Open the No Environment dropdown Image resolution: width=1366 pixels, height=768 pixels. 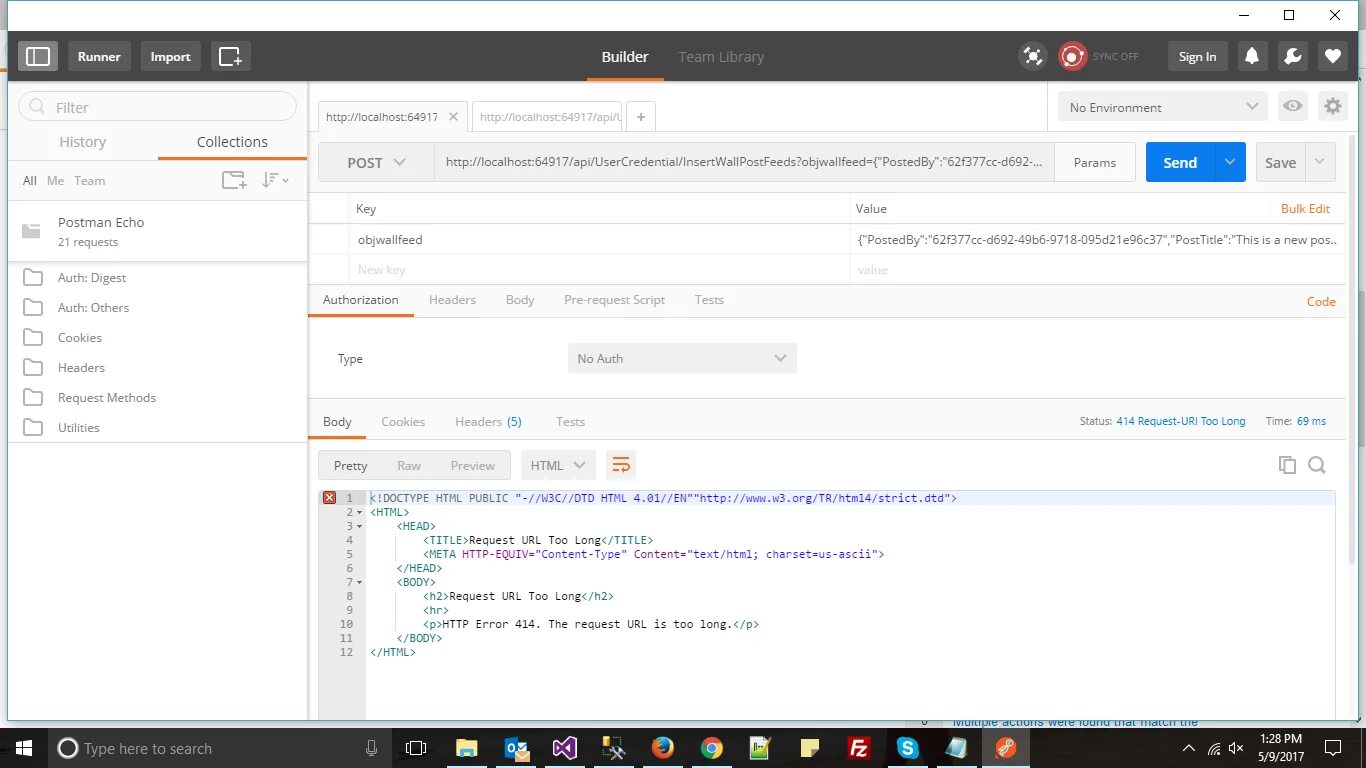[x=1163, y=107]
